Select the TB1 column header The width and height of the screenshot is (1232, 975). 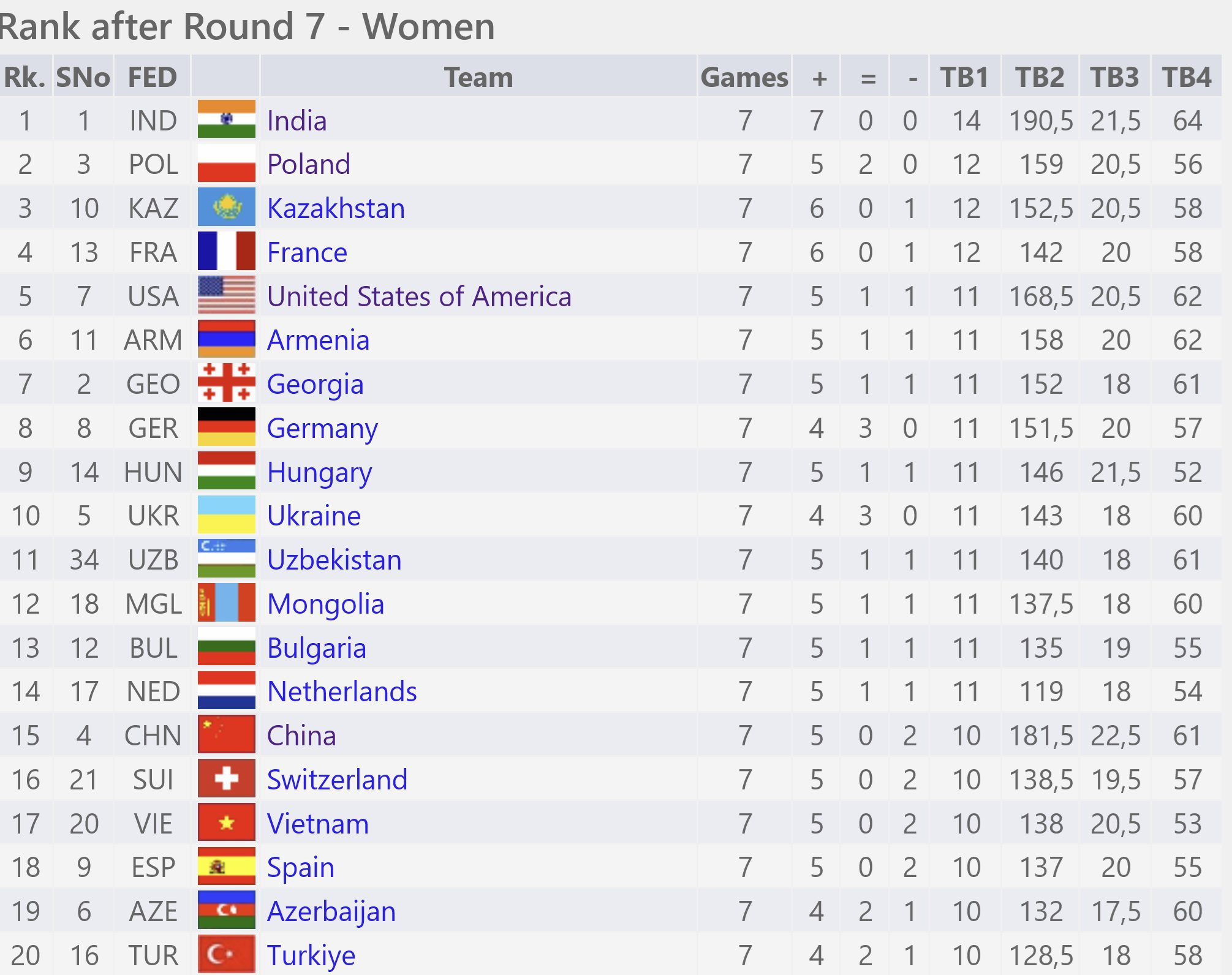pyautogui.click(x=965, y=77)
